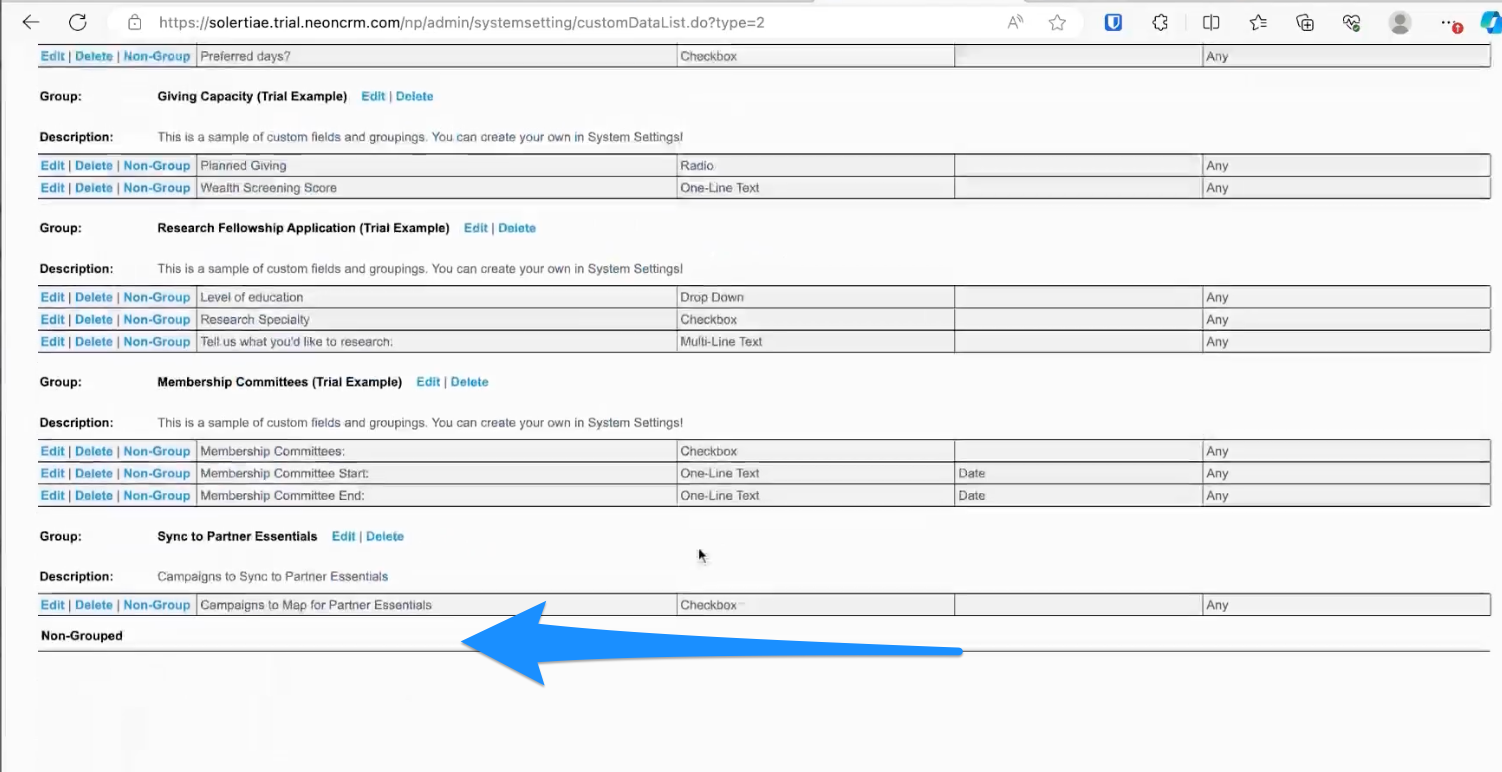Select the 'Wealth Screening Score' field name
This screenshot has height=772, width=1502.
click(268, 188)
